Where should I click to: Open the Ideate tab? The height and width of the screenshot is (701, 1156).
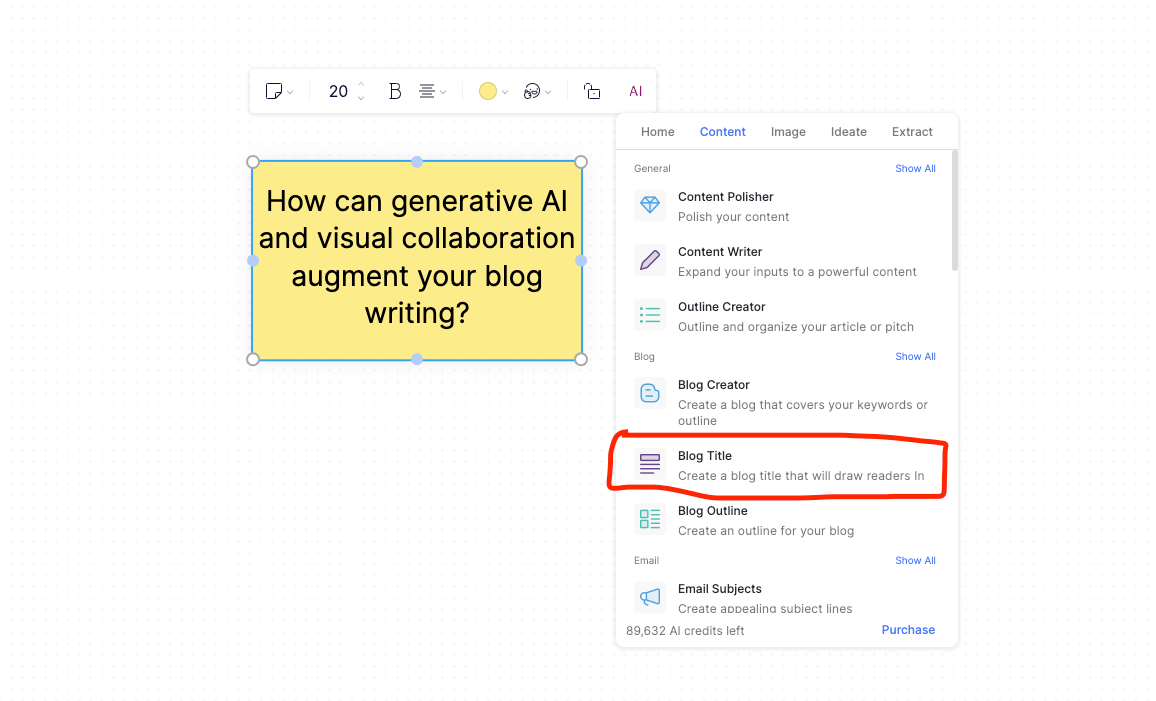click(x=849, y=132)
